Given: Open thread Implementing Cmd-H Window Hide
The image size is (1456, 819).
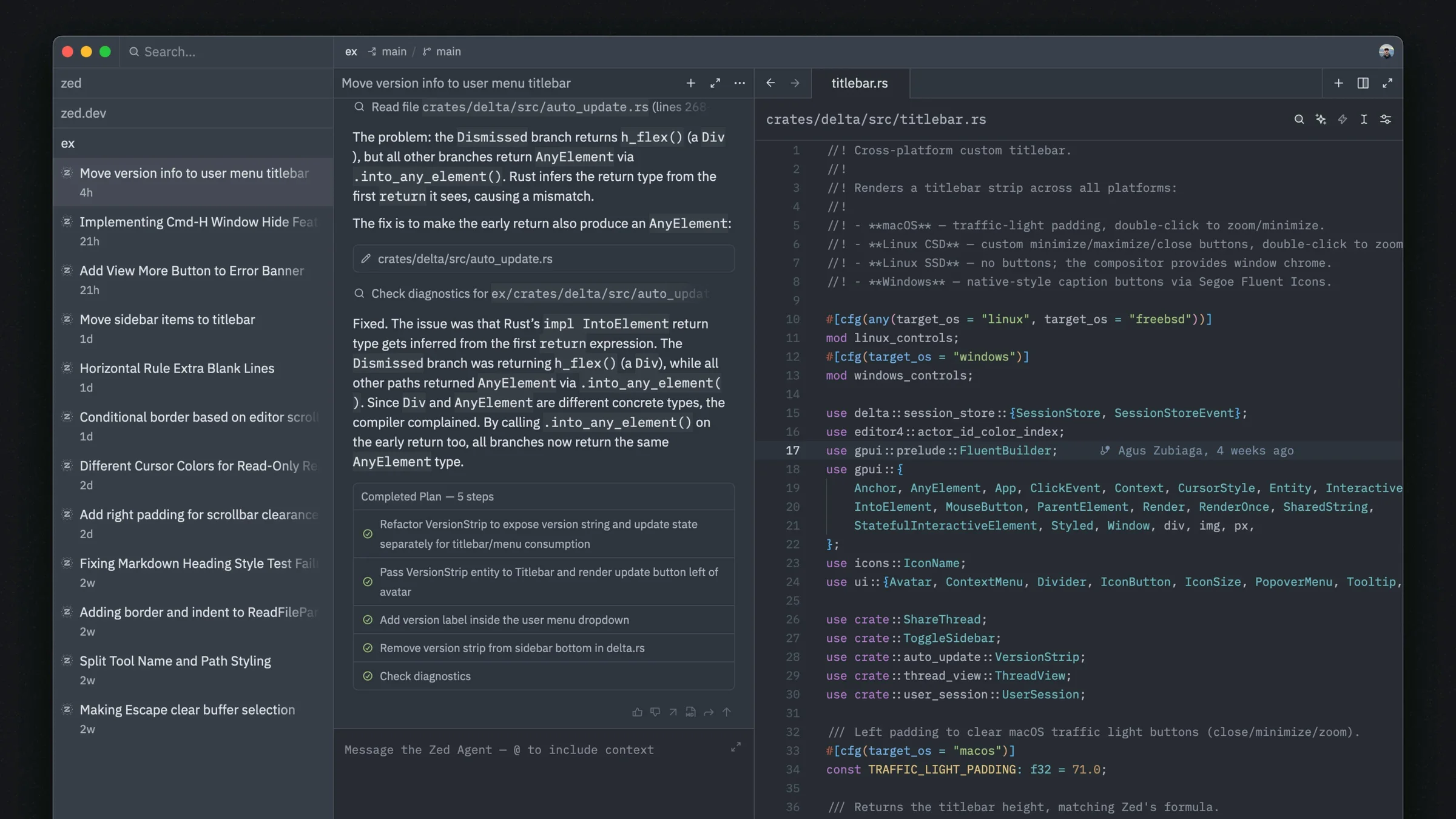Looking at the screenshot, I should [x=193, y=231].
